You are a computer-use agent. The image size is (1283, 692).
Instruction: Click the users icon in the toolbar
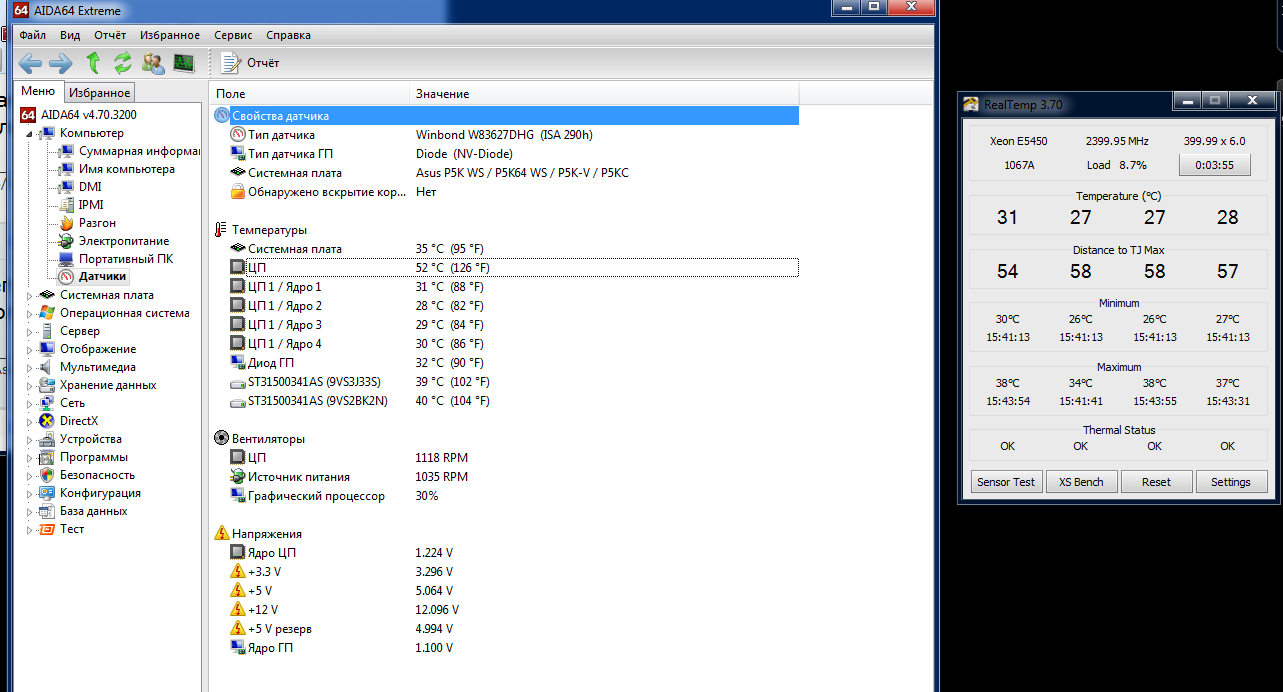point(153,63)
